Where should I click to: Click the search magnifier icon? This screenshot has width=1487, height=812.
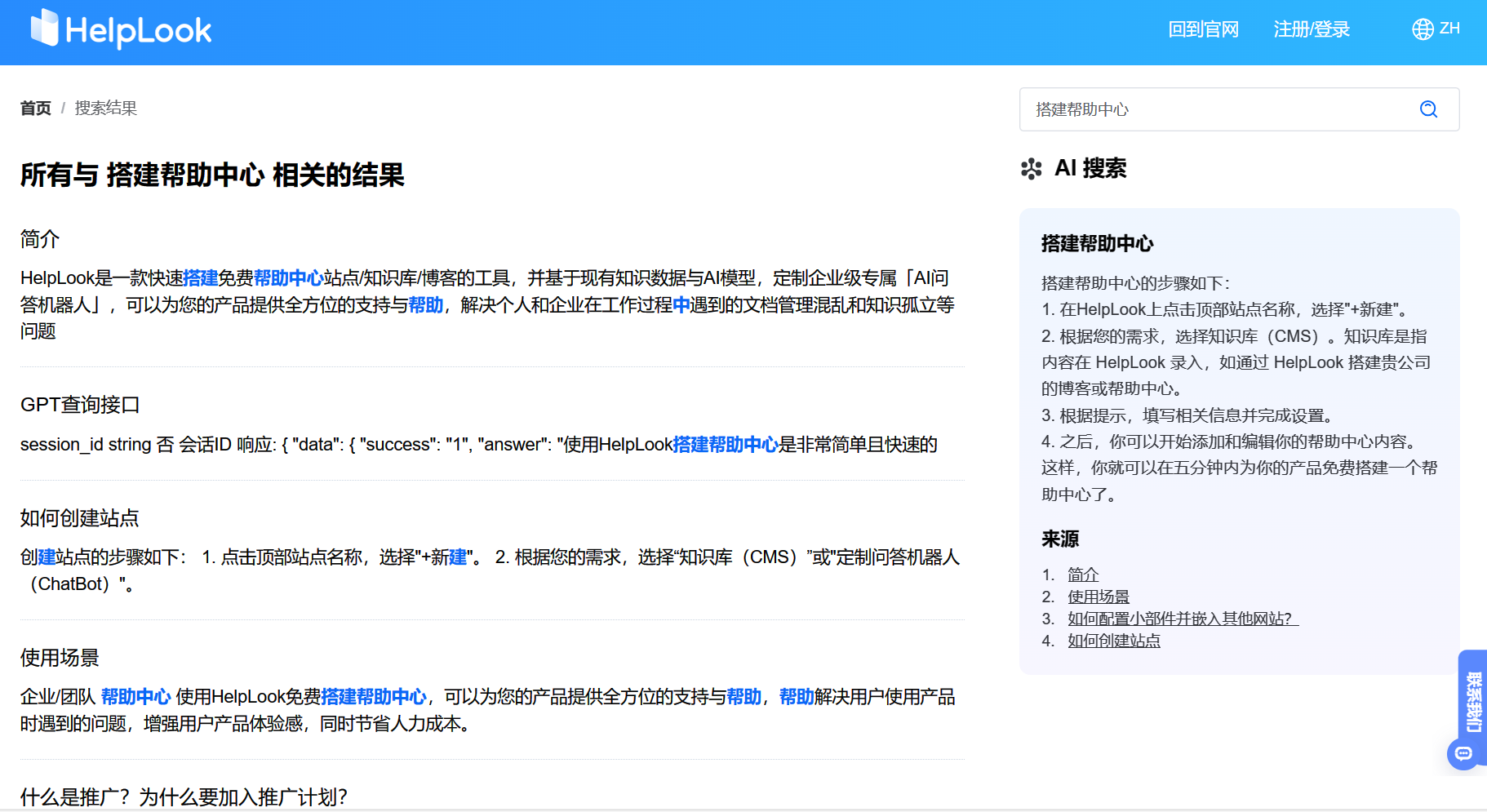tap(1428, 109)
